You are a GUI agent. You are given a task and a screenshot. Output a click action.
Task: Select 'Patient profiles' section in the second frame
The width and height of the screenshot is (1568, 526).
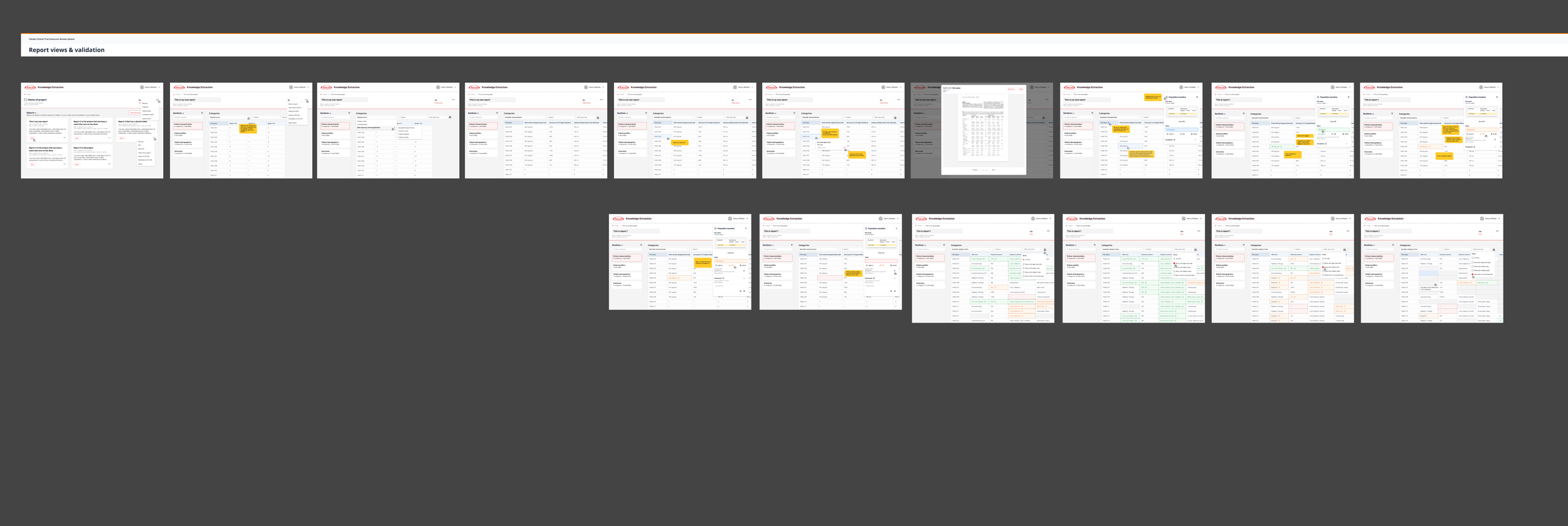188,134
